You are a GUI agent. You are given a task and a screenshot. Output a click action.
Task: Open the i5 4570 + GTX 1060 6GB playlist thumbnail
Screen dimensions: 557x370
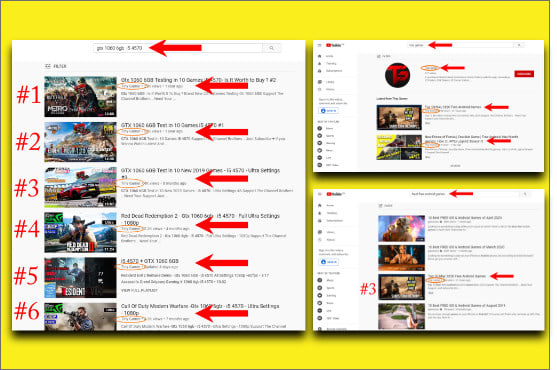point(80,278)
